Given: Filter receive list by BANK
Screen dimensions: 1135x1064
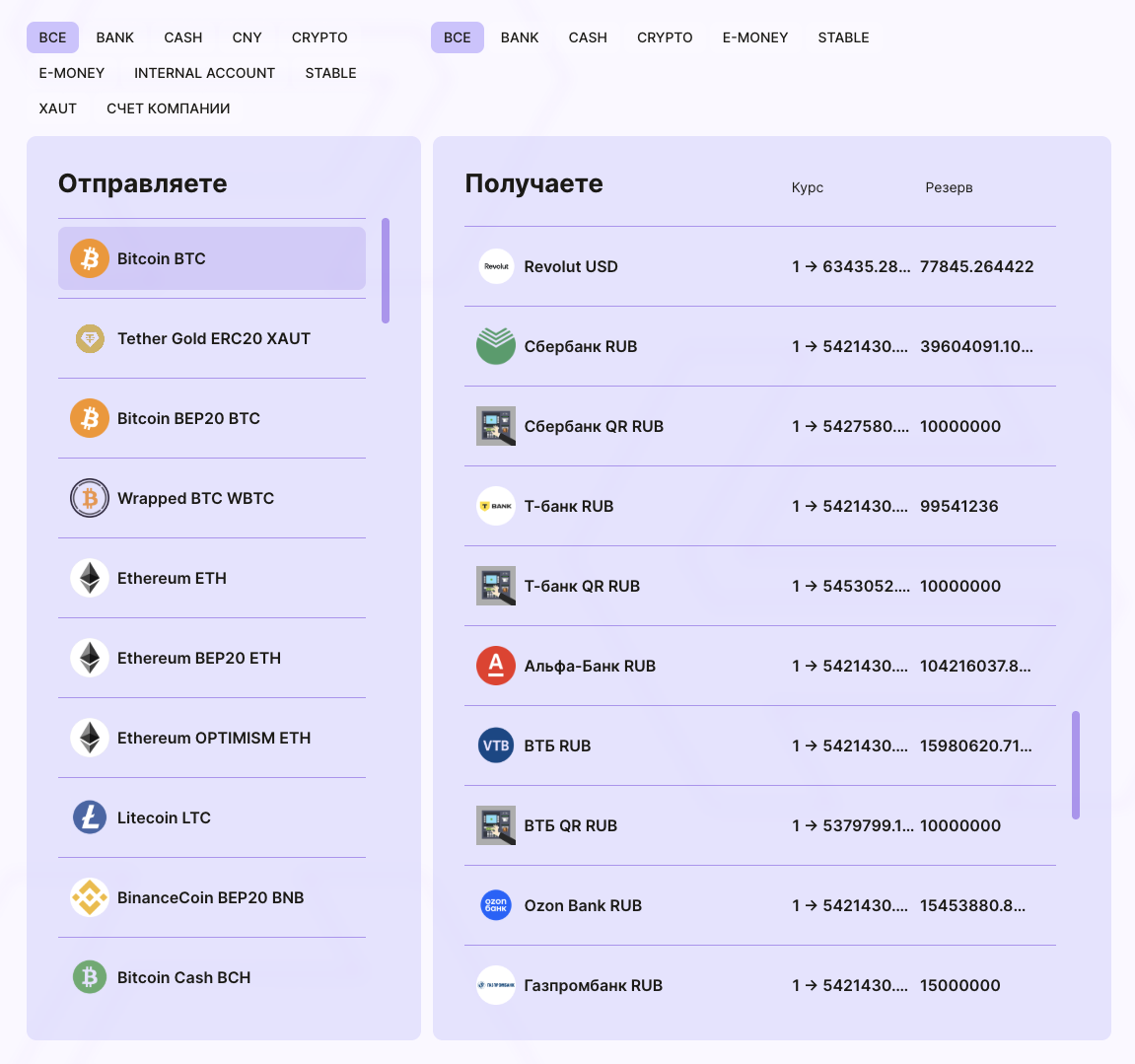Looking at the screenshot, I should pos(520,37).
